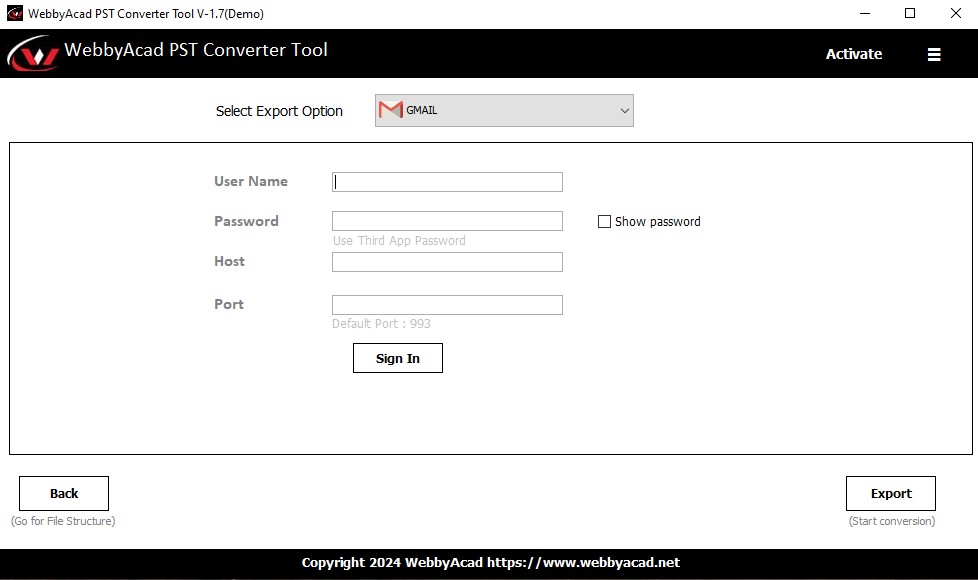Click Activate in the header
Viewport: 978px width, 580px height.
(854, 54)
